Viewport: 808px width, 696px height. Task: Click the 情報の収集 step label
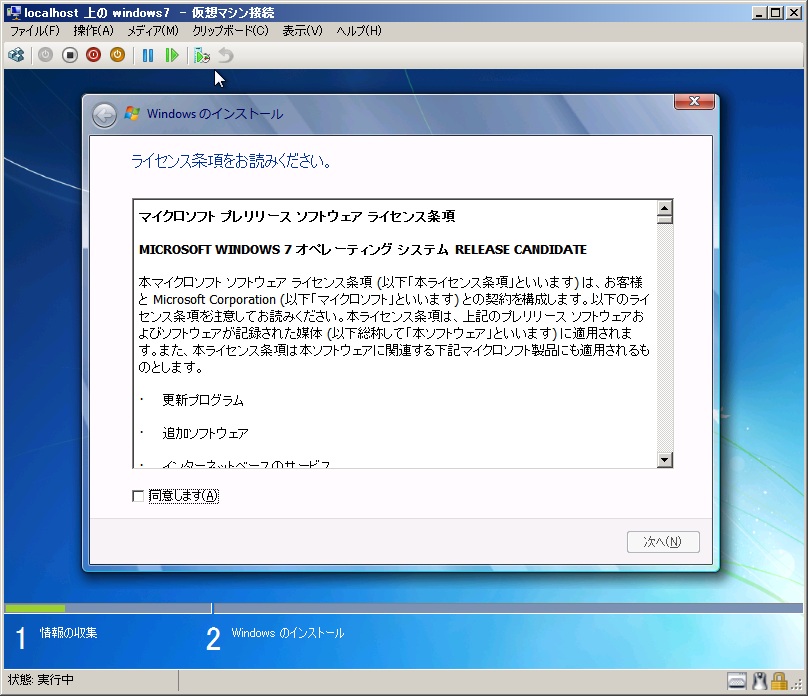[x=69, y=633]
